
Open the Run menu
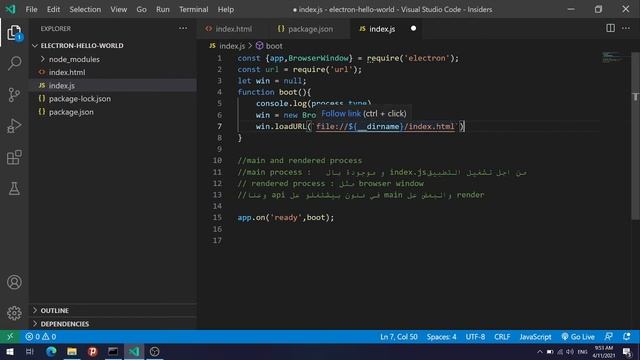[x=162, y=9]
